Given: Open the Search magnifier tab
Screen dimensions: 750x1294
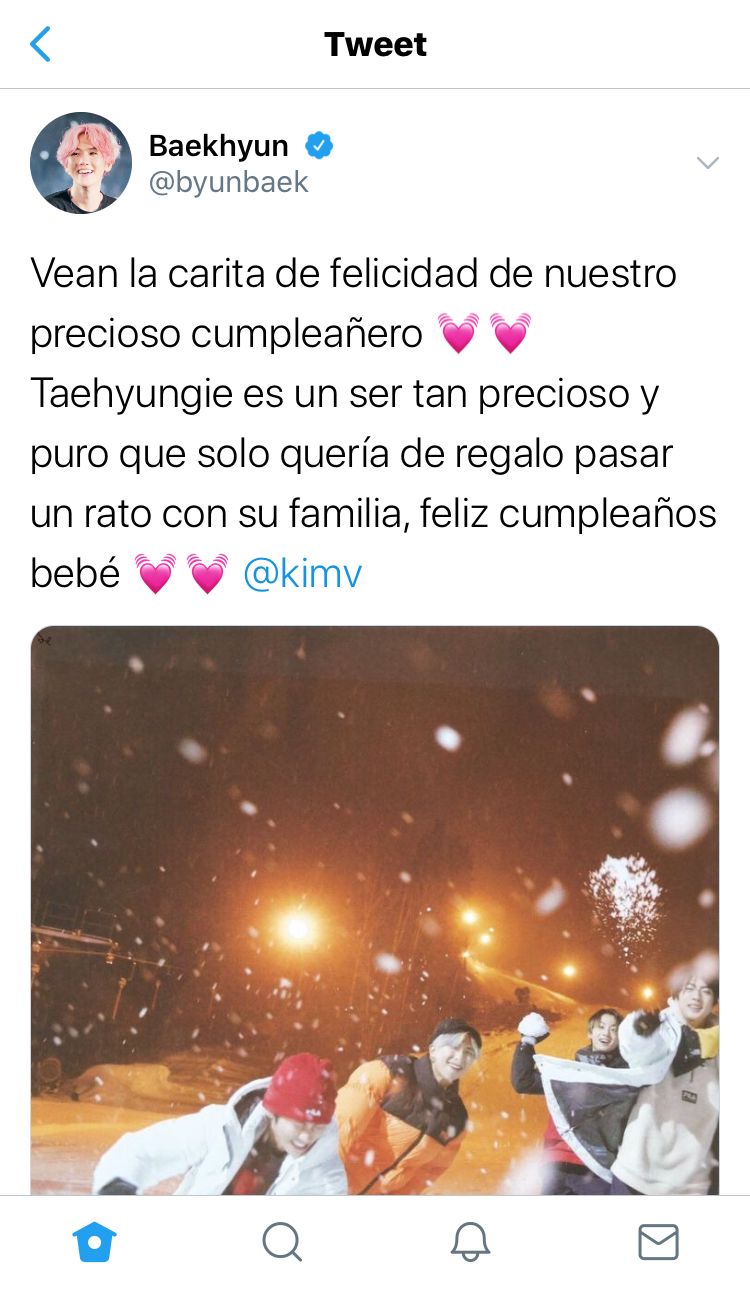Looking at the screenshot, I should click(282, 1242).
